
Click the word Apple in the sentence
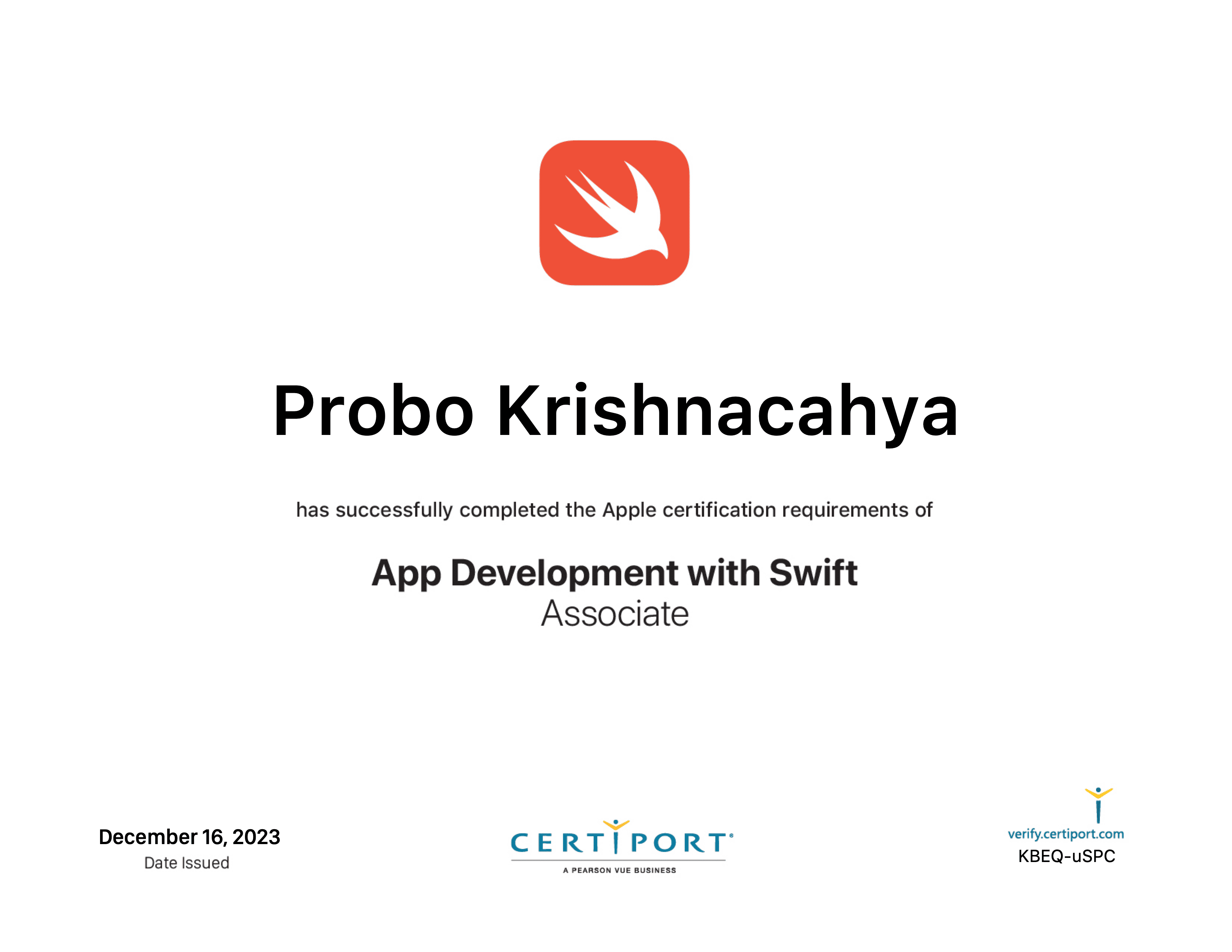click(x=629, y=510)
